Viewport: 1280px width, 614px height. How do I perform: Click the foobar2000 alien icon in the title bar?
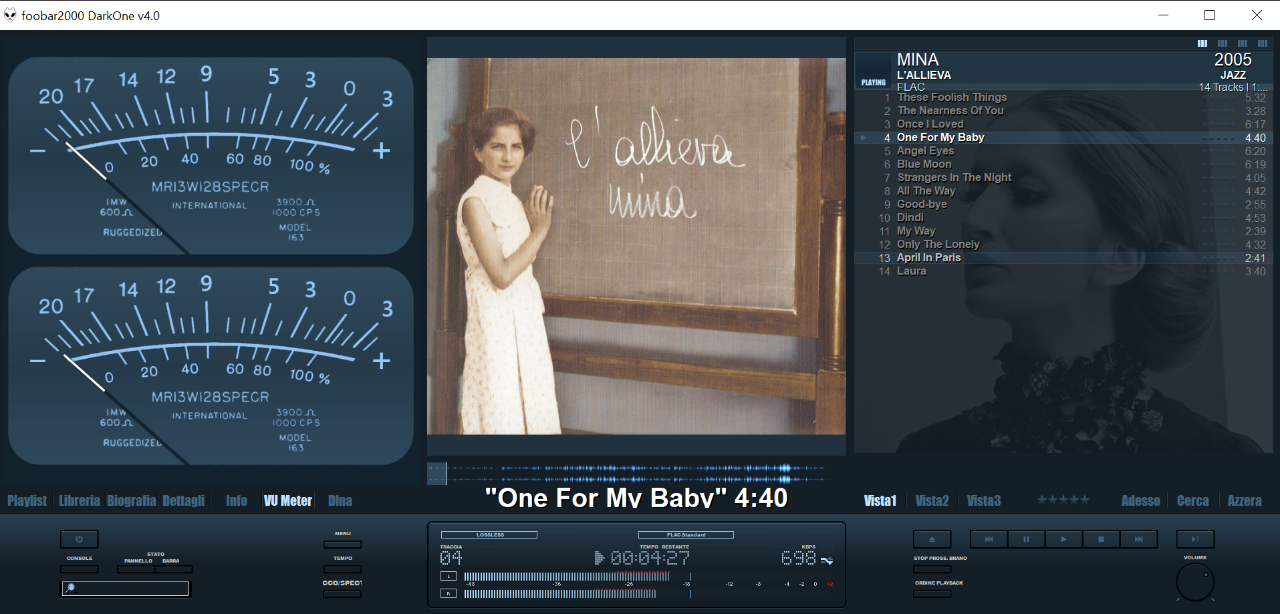pos(9,15)
